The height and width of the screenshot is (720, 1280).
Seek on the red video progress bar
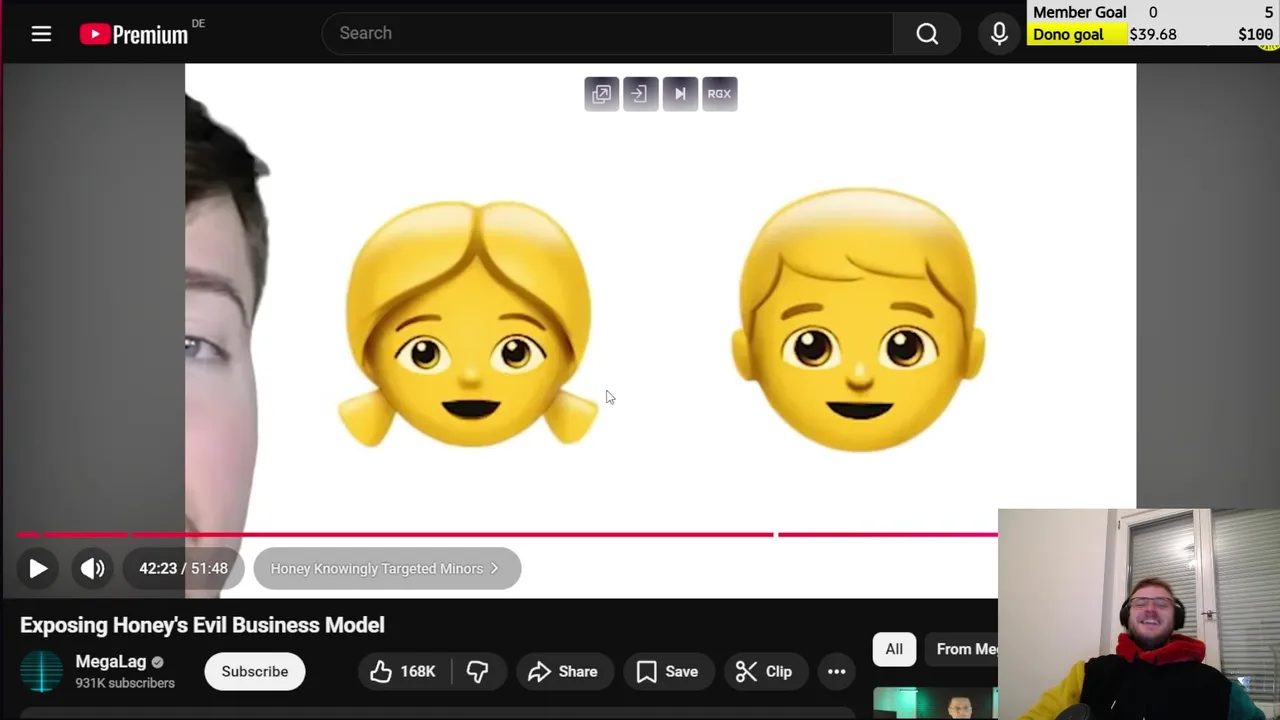click(507, 535)
